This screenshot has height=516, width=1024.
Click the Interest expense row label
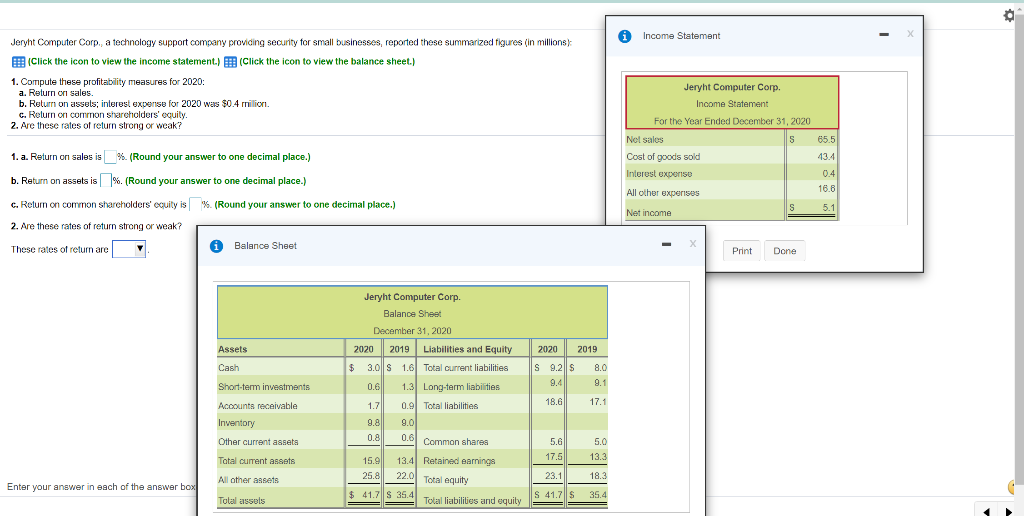[x=658, y=174]
